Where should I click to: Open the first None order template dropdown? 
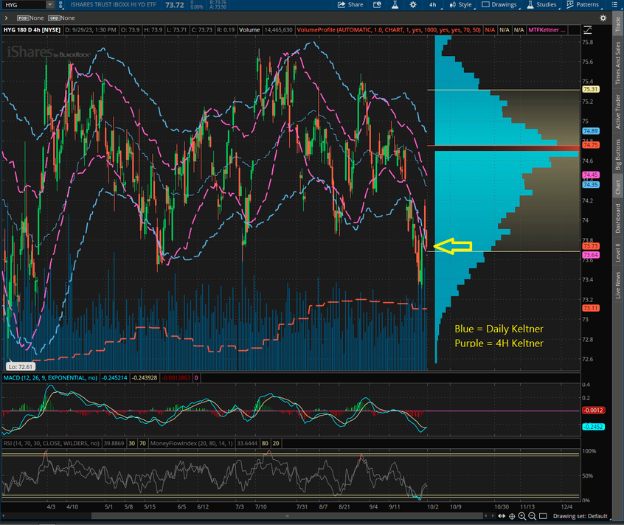[x=31, y=18]
